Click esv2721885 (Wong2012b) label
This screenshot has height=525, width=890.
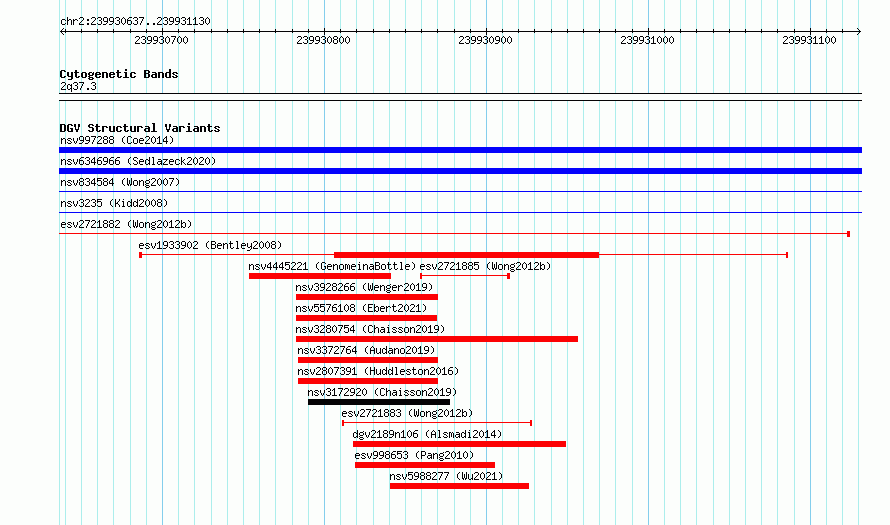[x=485, y=266]
